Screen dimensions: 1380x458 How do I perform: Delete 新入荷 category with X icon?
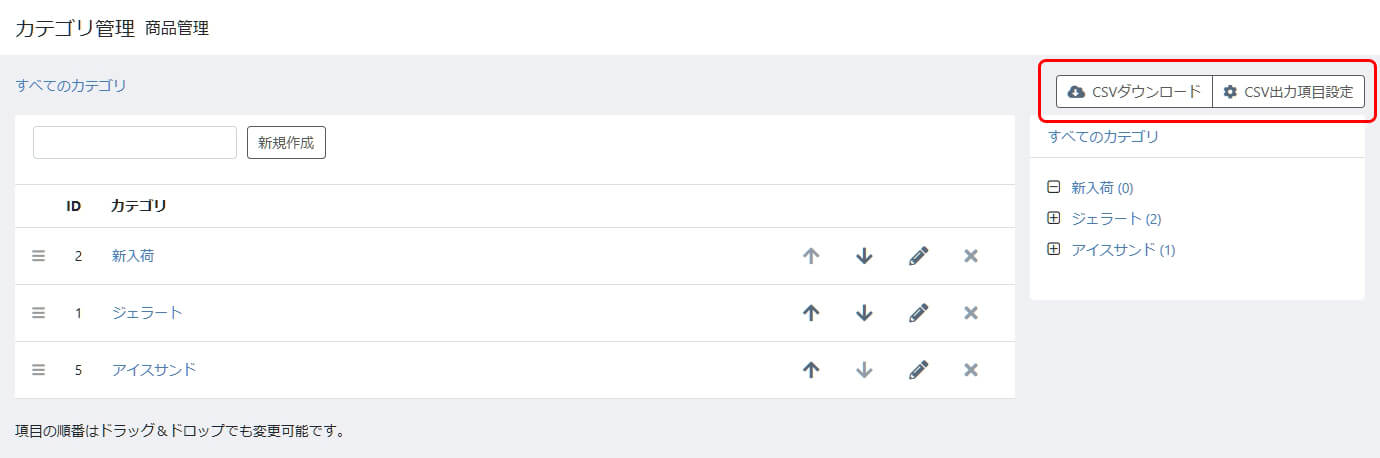970,256
